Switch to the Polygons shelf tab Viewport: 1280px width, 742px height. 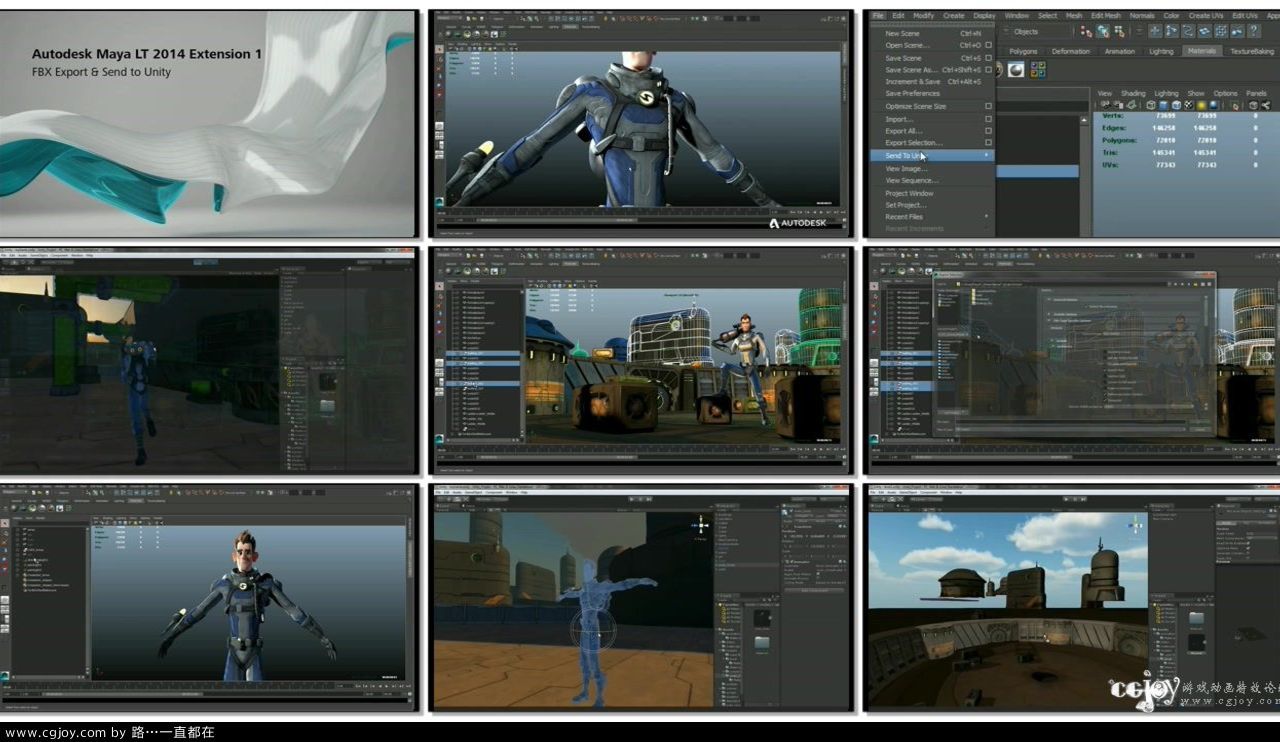(x=1023, y=51)
